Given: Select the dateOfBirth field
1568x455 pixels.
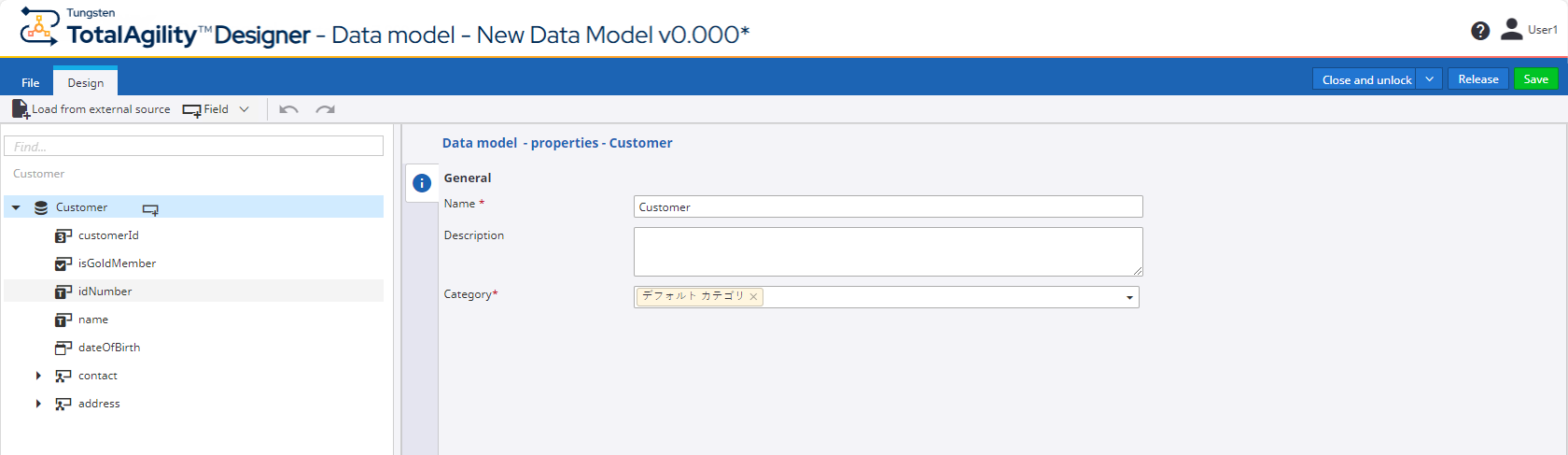Looking at the screenshot, I should click(109, 348).
